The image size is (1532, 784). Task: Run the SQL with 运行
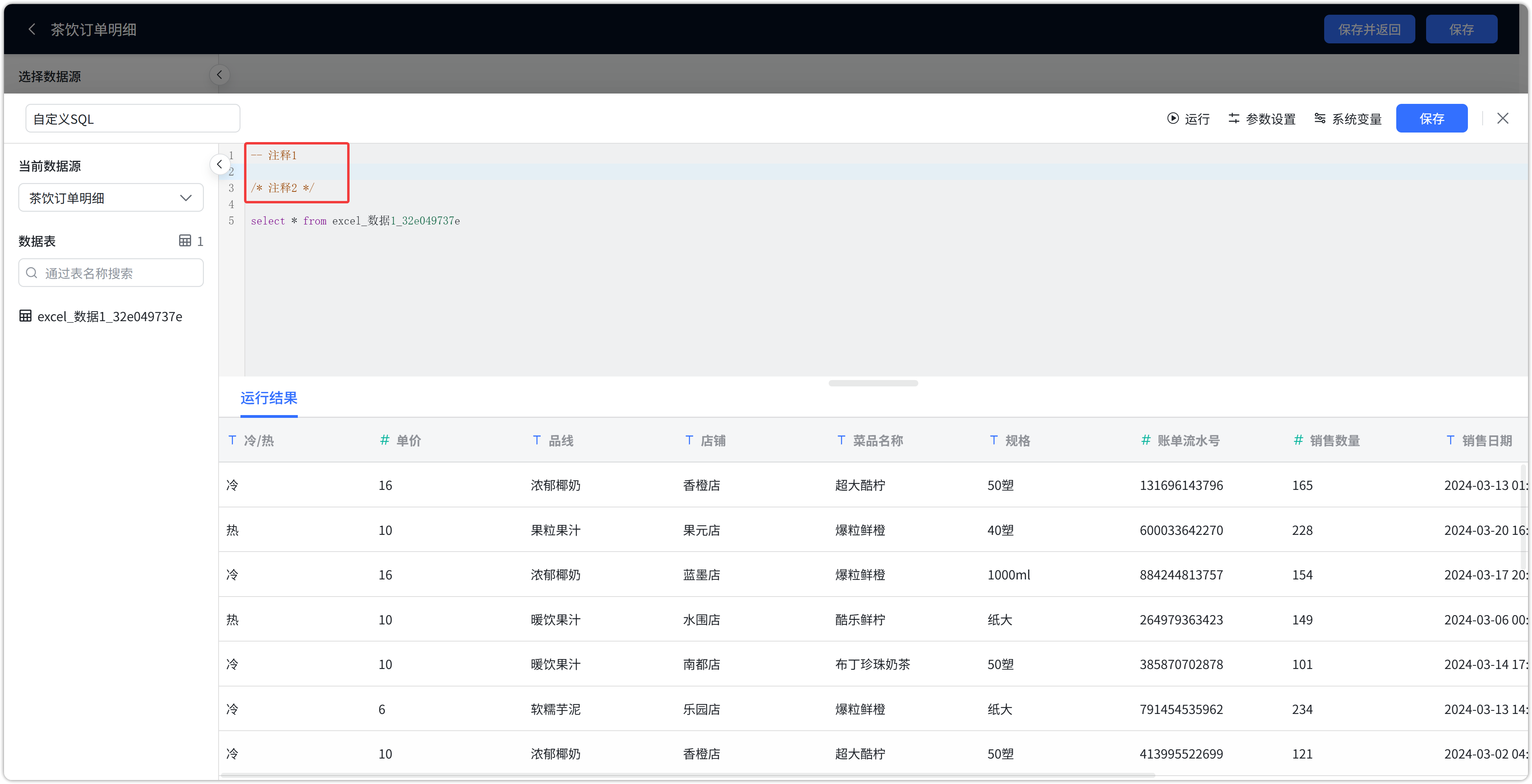tap(1188, 119)
